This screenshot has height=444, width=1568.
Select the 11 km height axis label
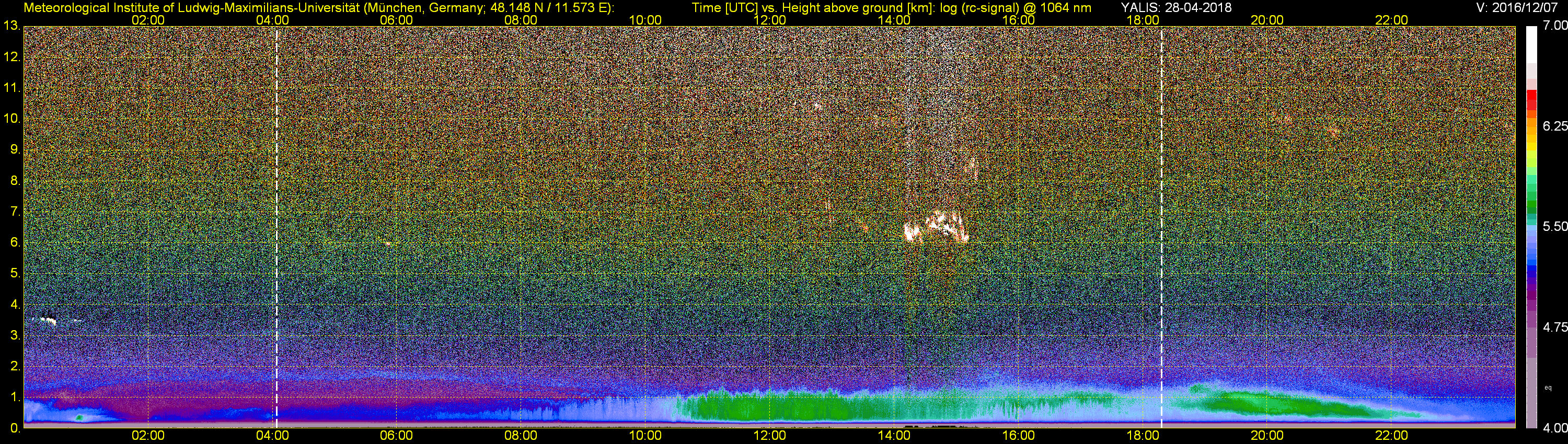pyautogui.click(x=11, y=88)
